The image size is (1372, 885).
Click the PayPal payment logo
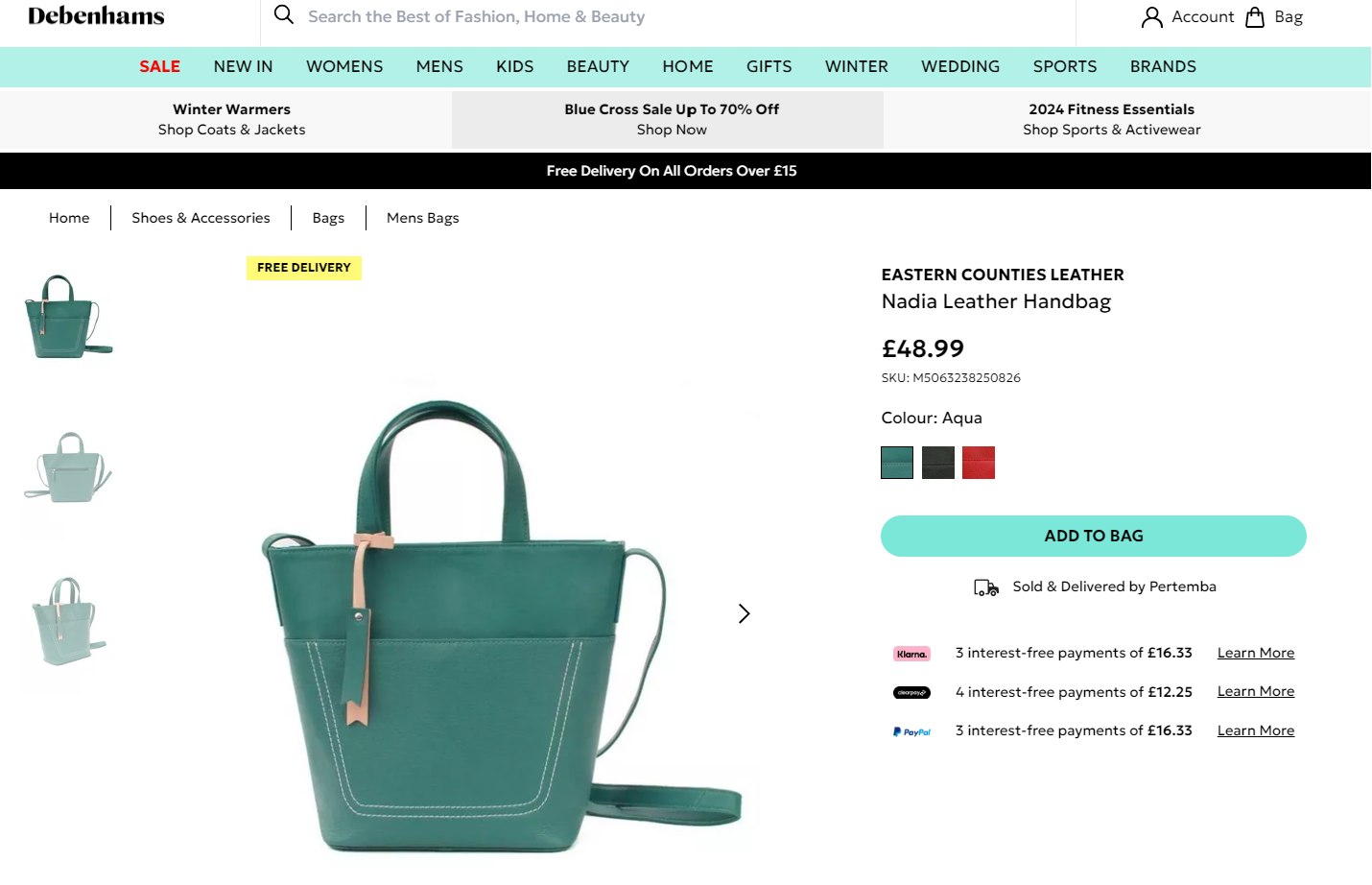click(x=911, y=731)
